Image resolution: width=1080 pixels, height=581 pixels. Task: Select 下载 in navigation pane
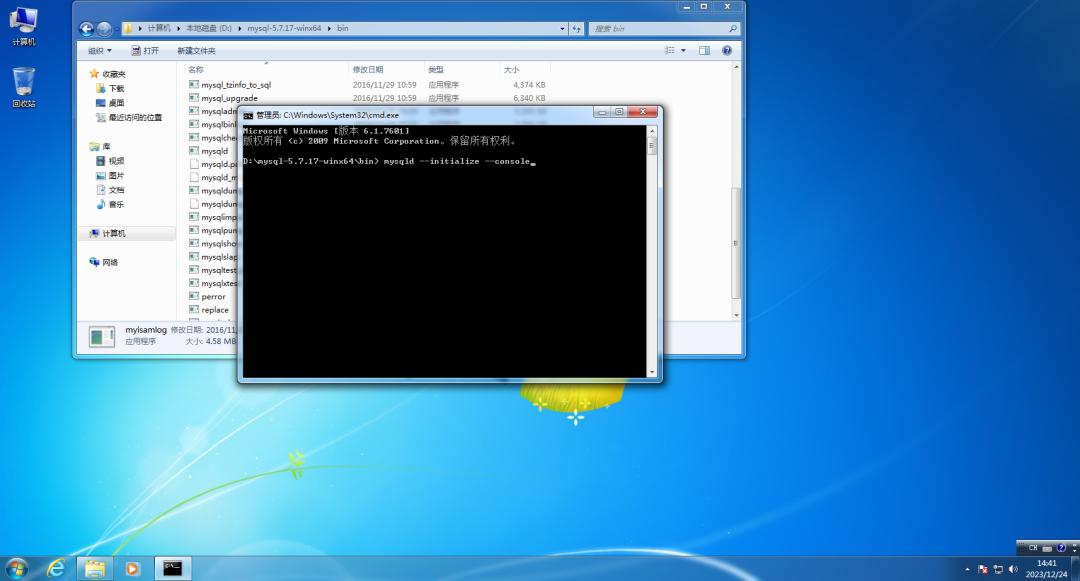click(x=110, y=88)
